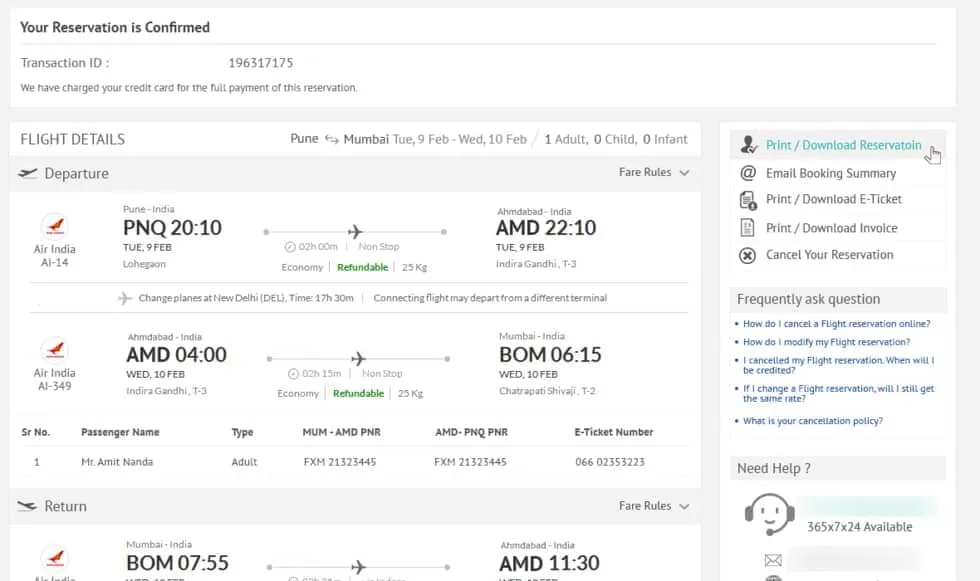Click passenger name Mr. Amit Nanda

[x=117, y=462]
